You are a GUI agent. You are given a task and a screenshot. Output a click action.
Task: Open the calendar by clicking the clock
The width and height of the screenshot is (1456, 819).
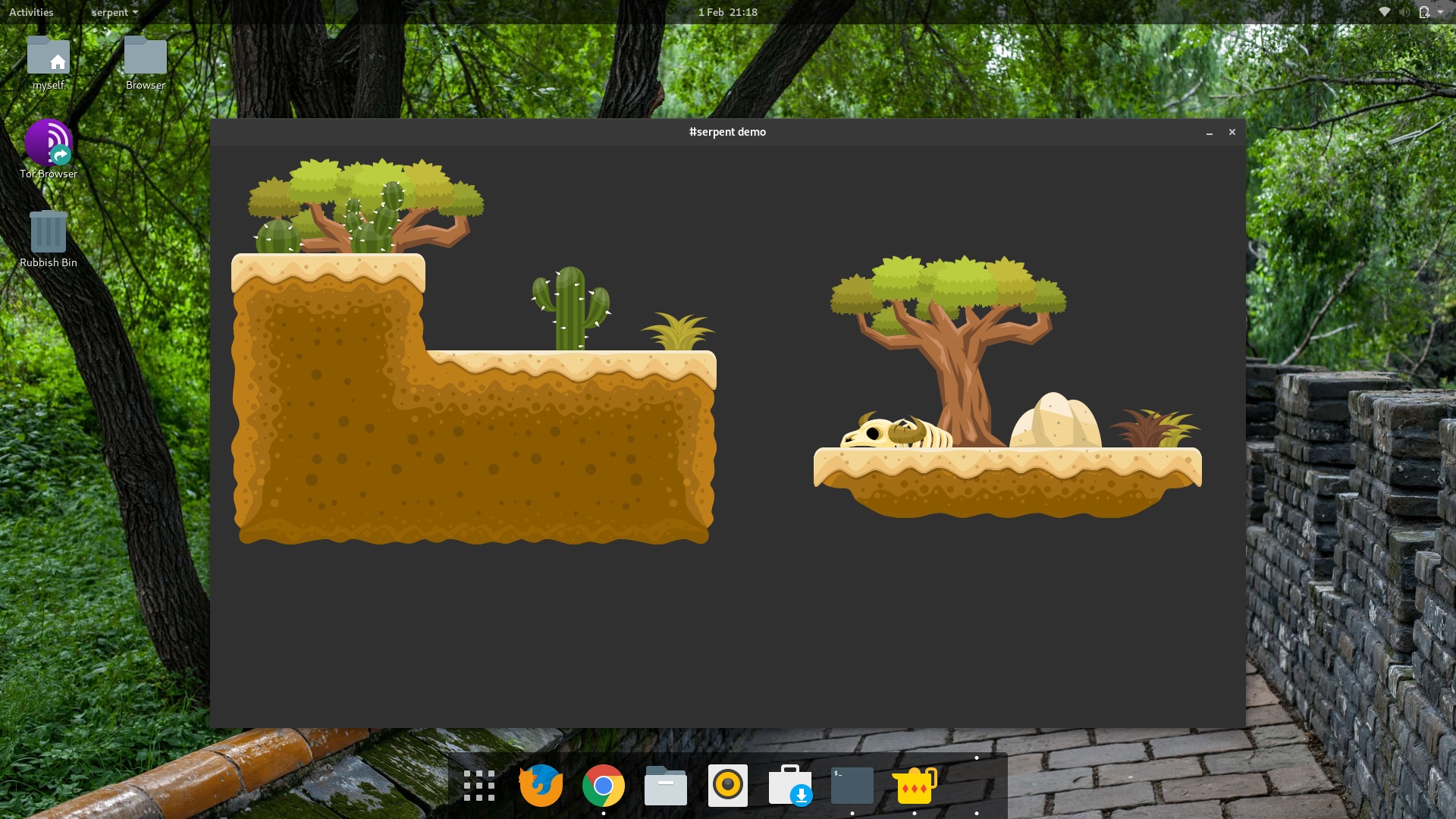pos(726,11)
